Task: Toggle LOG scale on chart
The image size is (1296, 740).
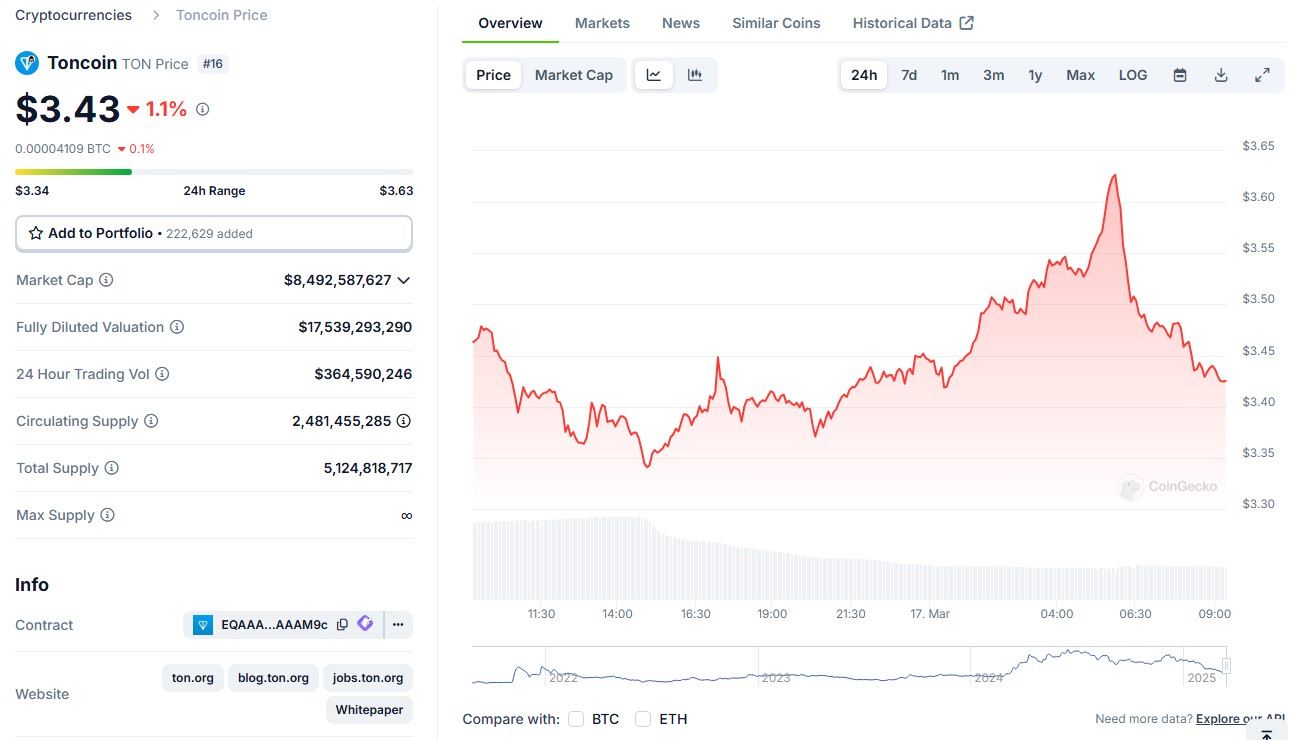Action: (x=1133, y=75)
